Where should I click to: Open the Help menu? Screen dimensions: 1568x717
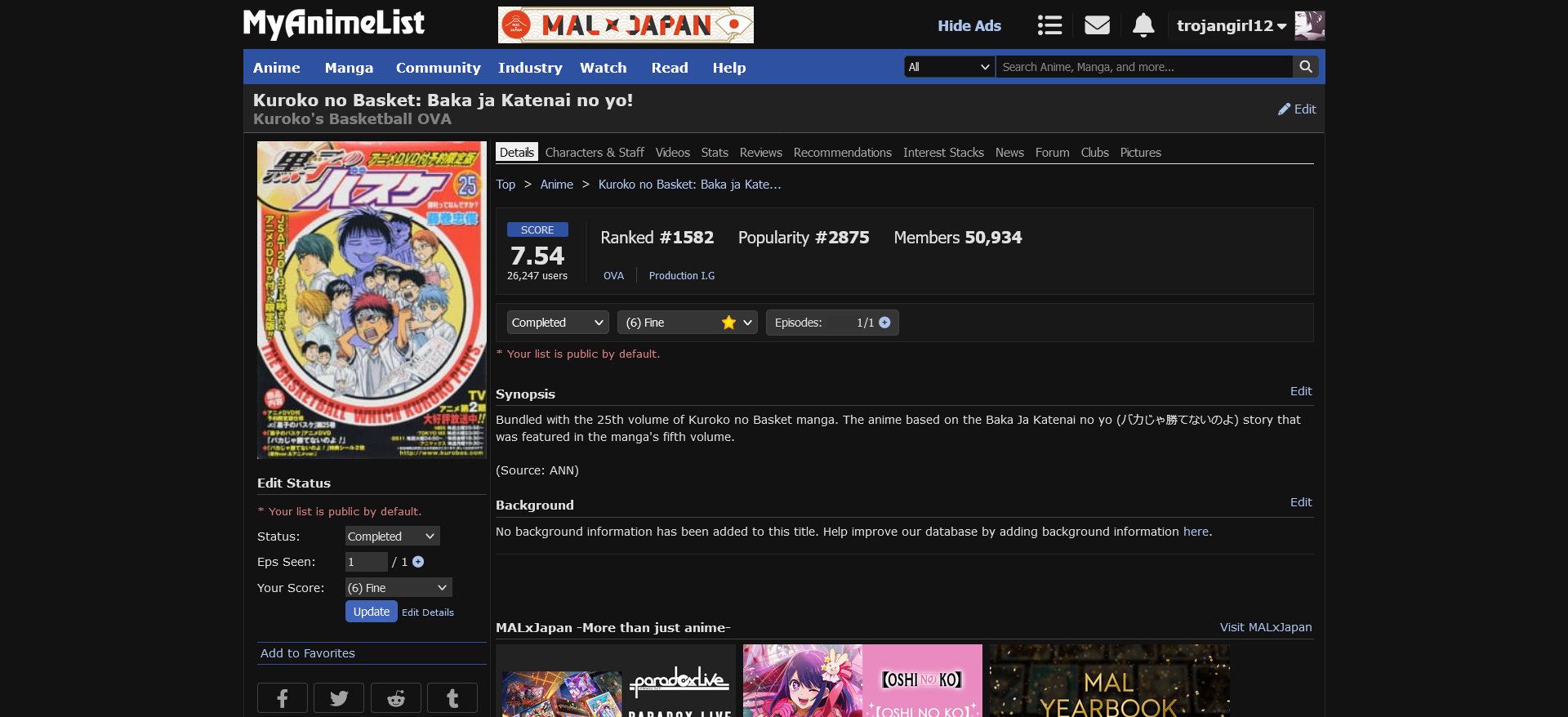[x=729, y=68]
